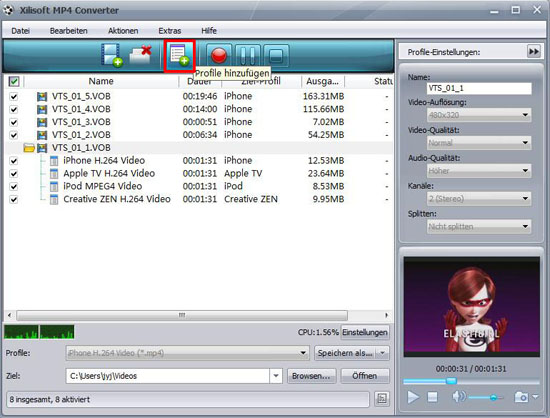Click the Browsen... button
The width and height of the screenshot is (550, 418).
click(311, 376)
